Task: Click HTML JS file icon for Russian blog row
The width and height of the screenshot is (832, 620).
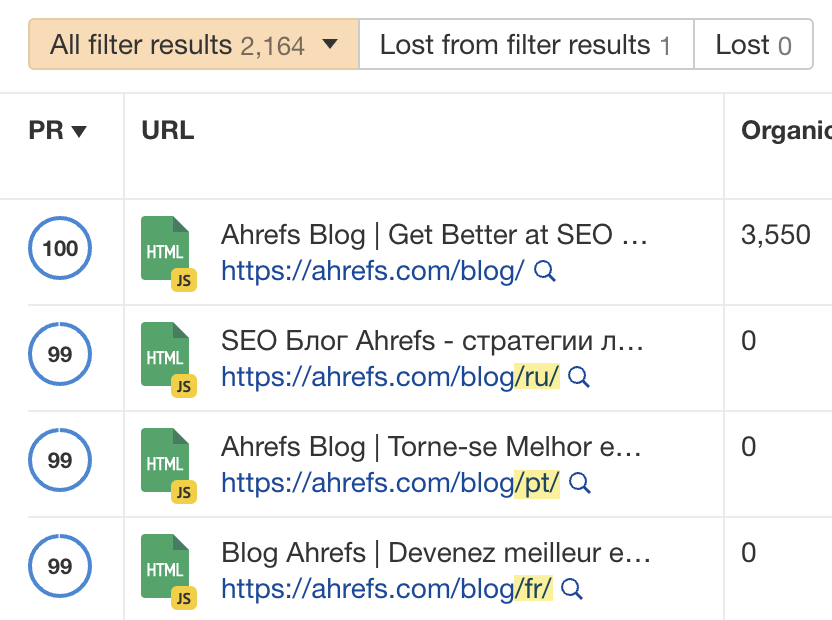Action: pyautogui.click(x=169, y=360)
